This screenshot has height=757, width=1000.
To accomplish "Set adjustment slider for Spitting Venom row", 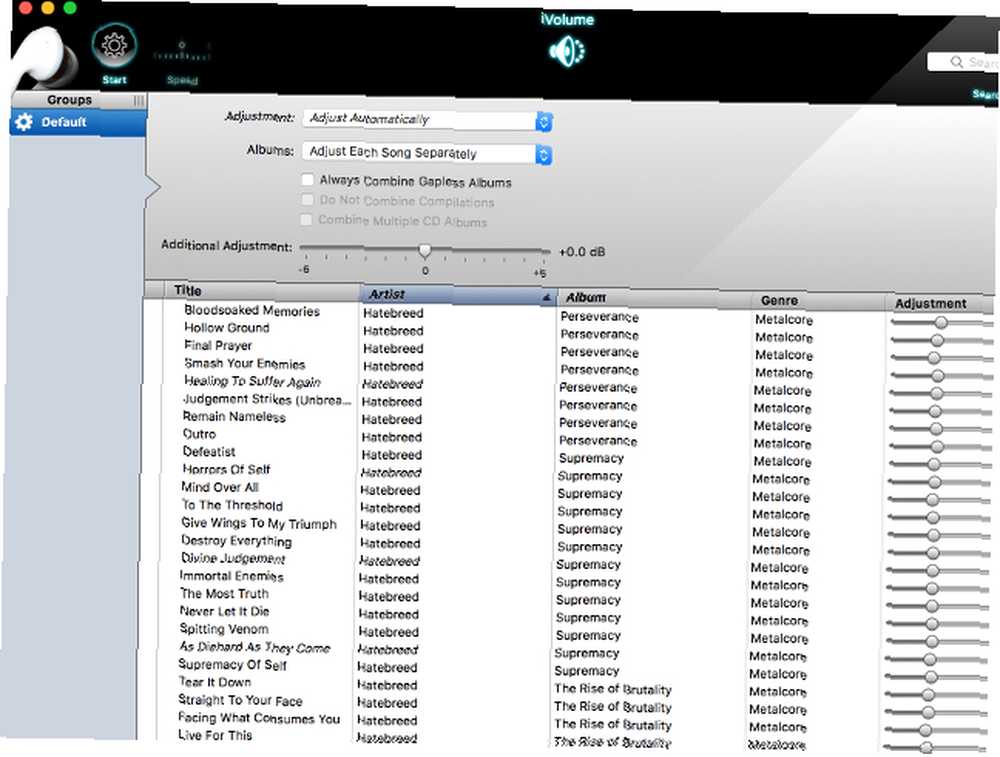I will (936, 641).
